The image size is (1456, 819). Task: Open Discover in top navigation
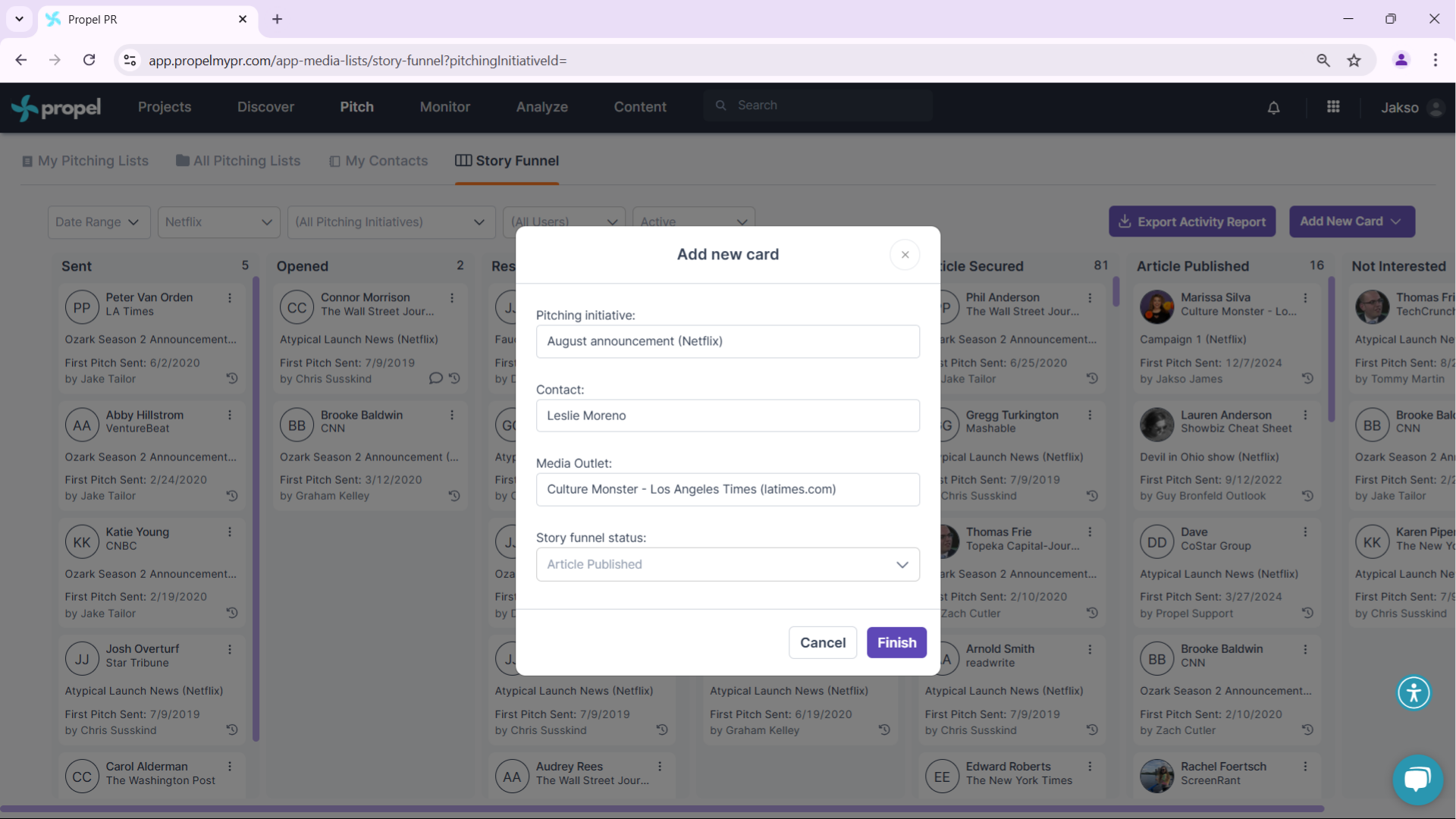pos(265,107)
